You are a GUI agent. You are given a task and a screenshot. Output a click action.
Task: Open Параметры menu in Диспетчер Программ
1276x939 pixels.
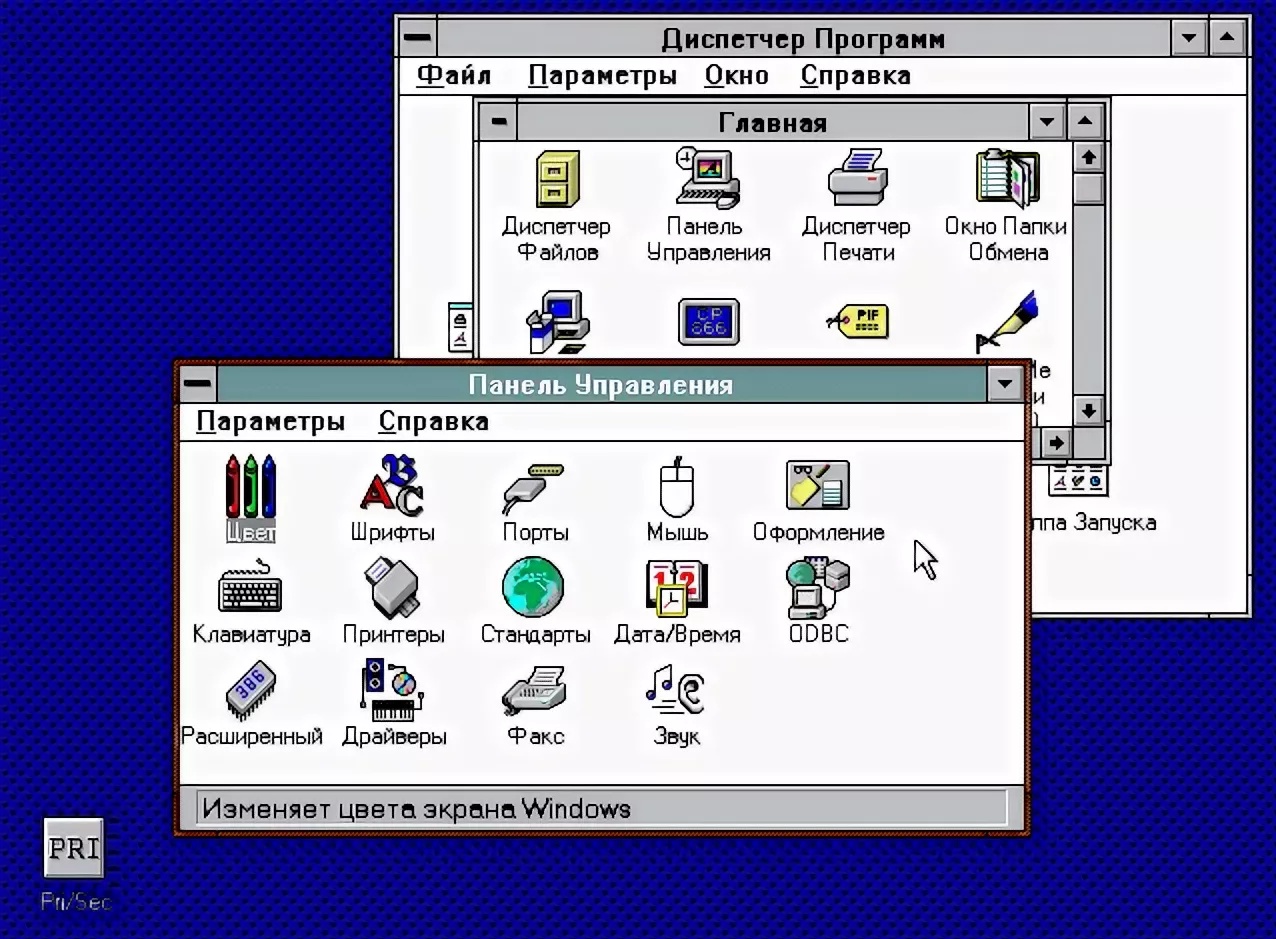pos(602,75)
